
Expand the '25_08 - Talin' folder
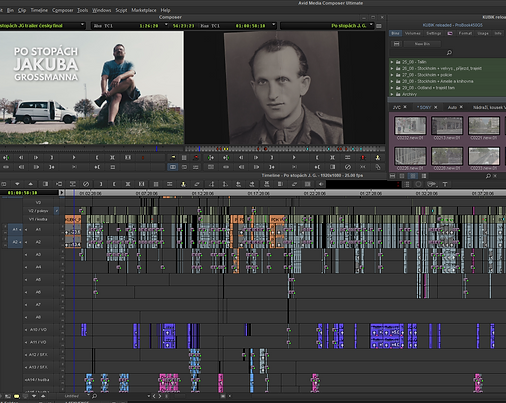point(392,62)
